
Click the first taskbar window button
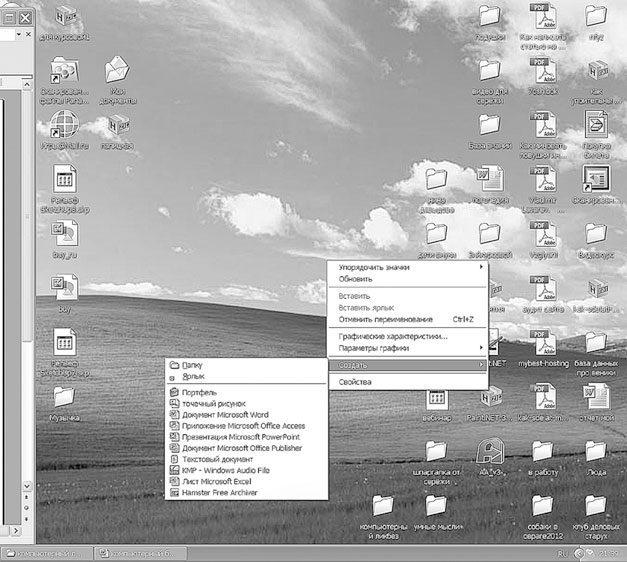(46, 554)
